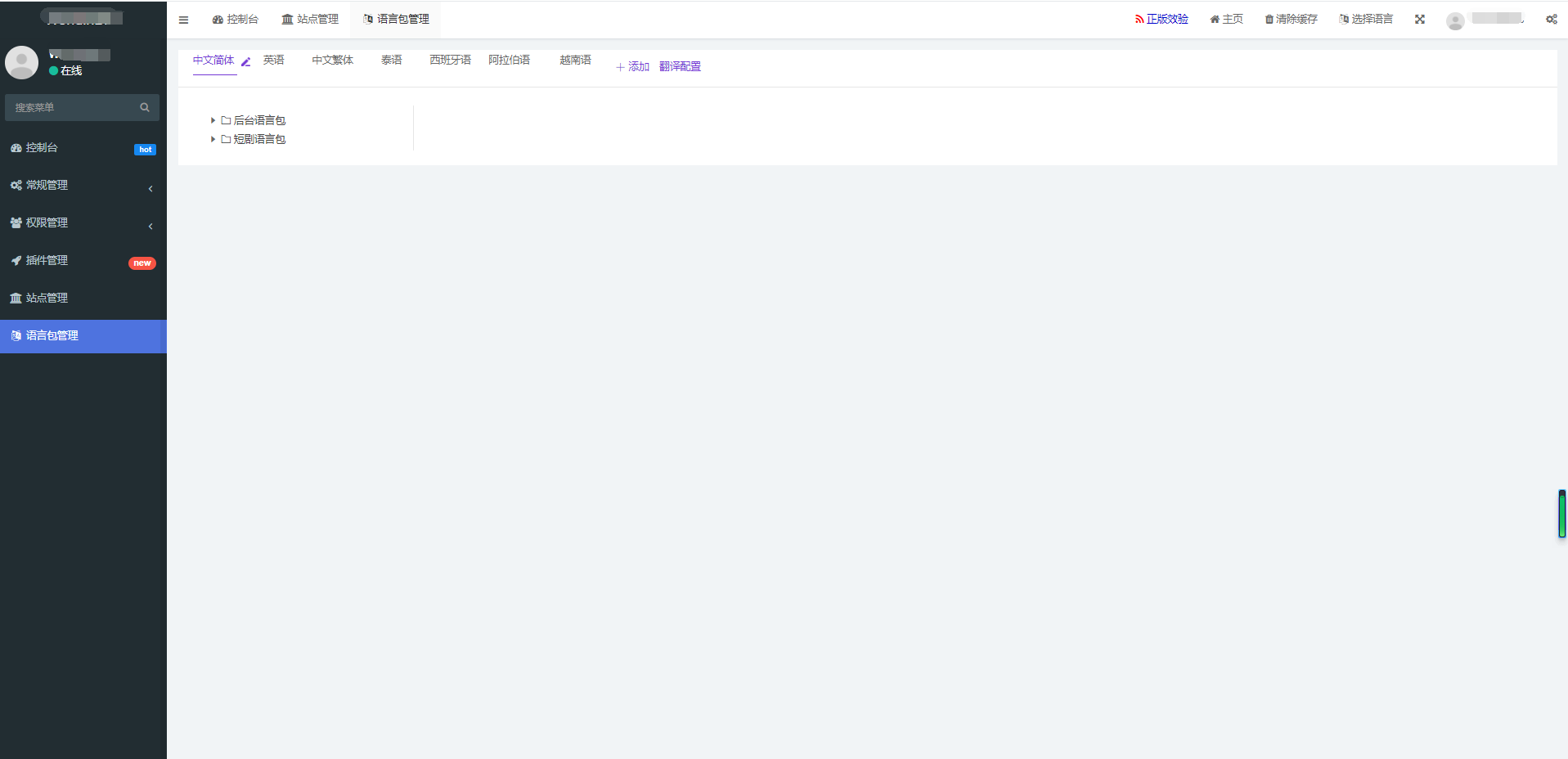Click 清除缓存 trash icon in header
The width and height of the screenshot is (1568, 759).
point(1269,20)
